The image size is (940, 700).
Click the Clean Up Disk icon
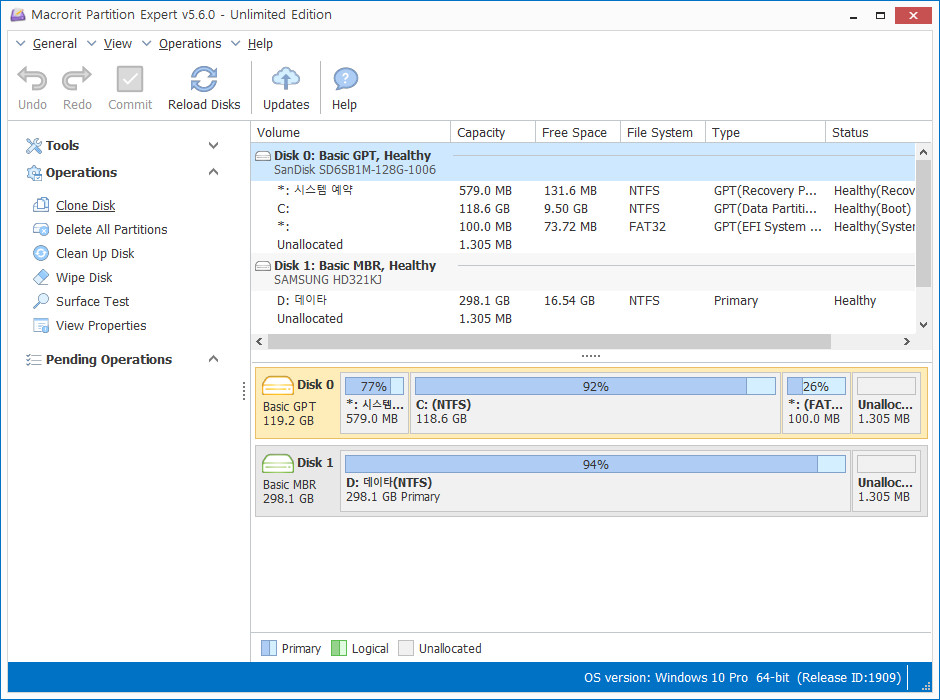point(41,253)
